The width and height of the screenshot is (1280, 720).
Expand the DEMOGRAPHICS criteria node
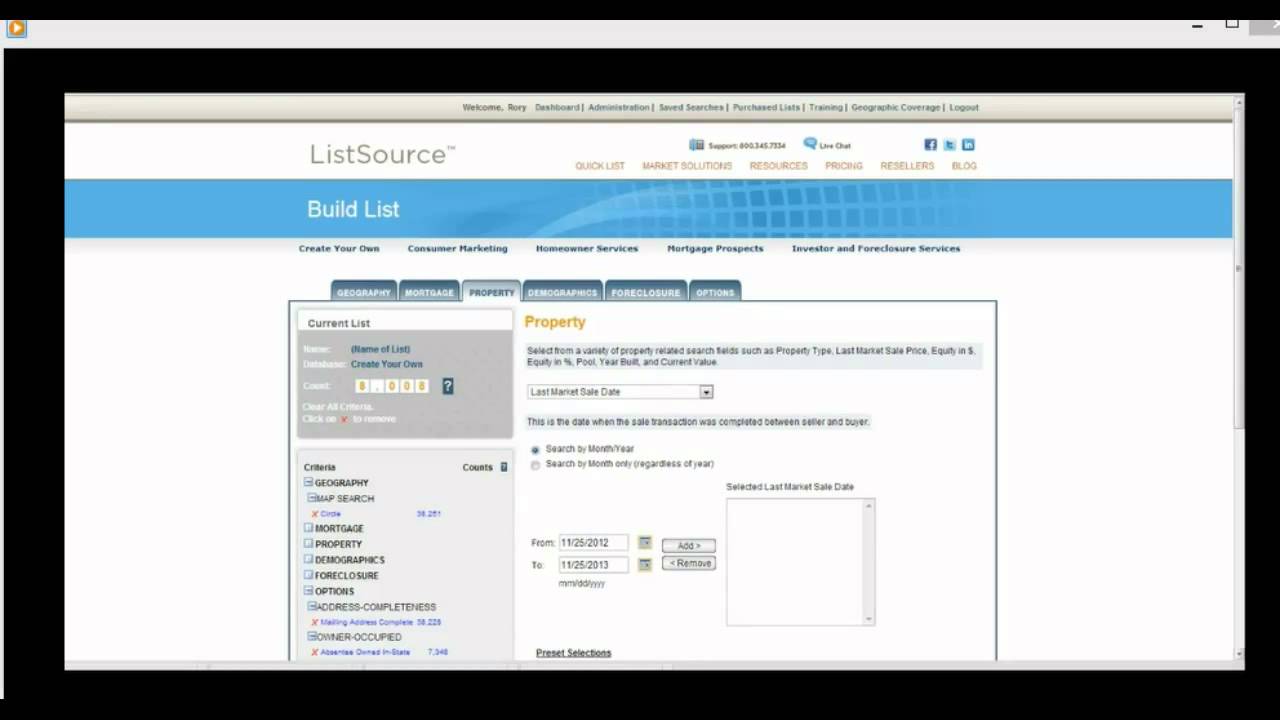click(308, 559)
